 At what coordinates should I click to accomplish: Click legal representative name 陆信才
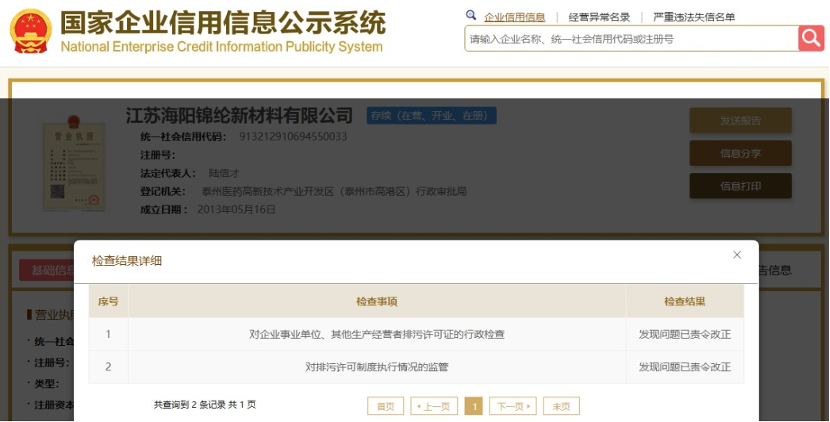pyautogui.click(x=224, y=173)
